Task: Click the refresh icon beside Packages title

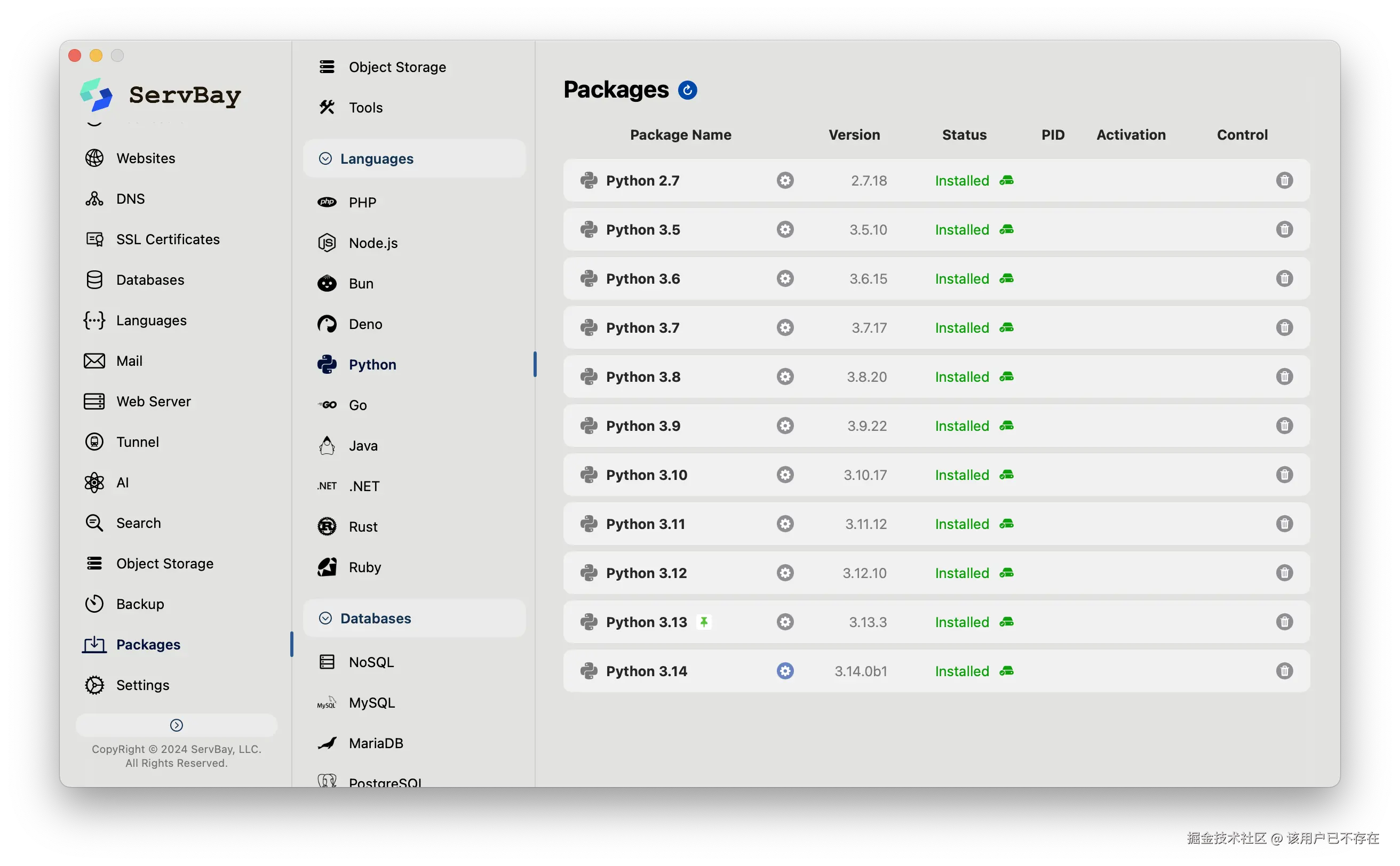Action: tap(687, 90)
